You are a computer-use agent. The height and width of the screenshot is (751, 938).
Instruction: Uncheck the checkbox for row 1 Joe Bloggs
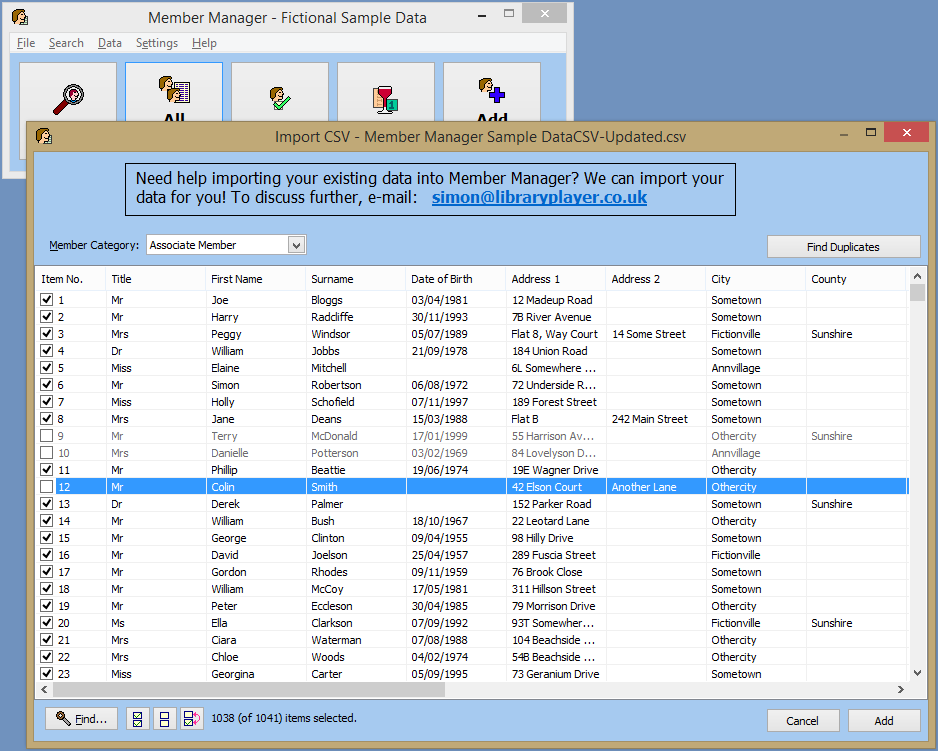click(46, 299)
